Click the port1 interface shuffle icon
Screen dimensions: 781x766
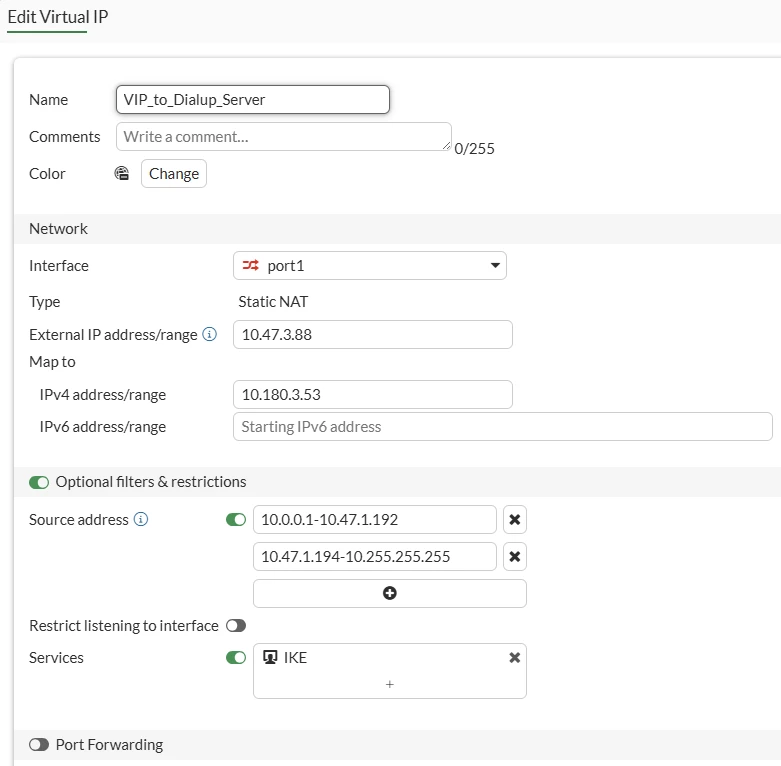point(251,265)
